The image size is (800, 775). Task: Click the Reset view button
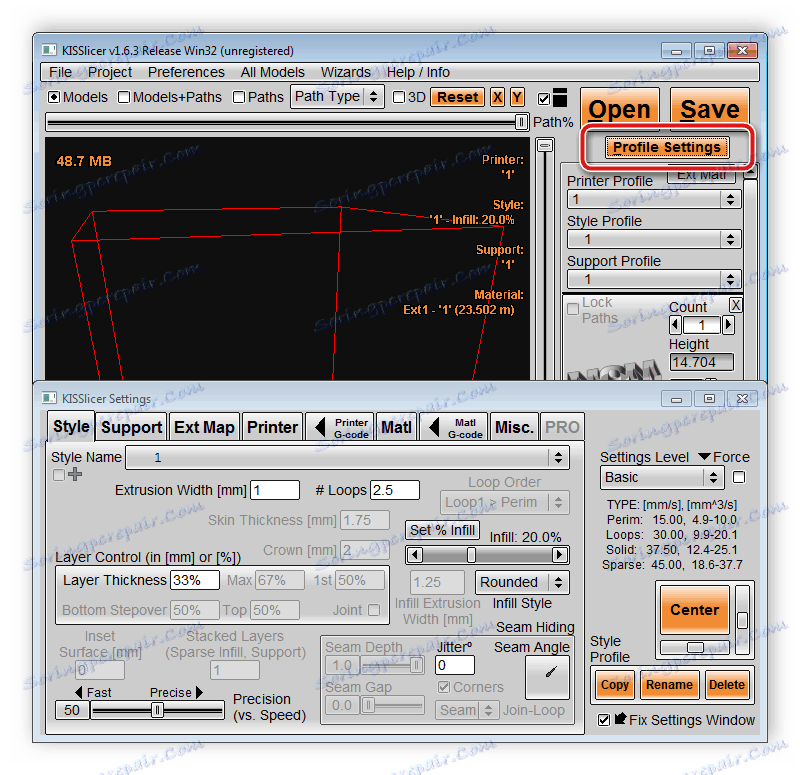(458, 97)
